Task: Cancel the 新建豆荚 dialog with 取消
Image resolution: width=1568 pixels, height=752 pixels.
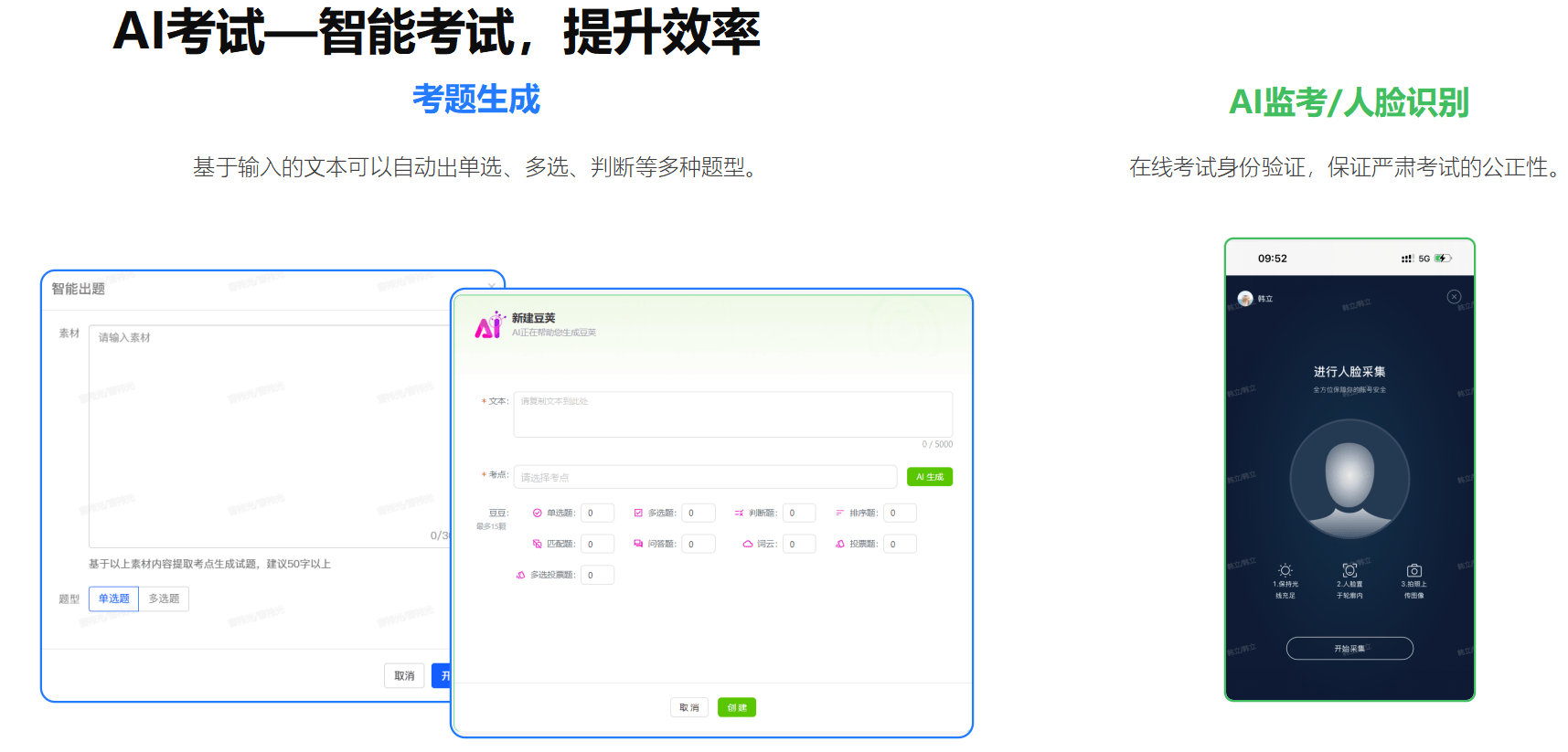Action: click(x=688, y=708)
